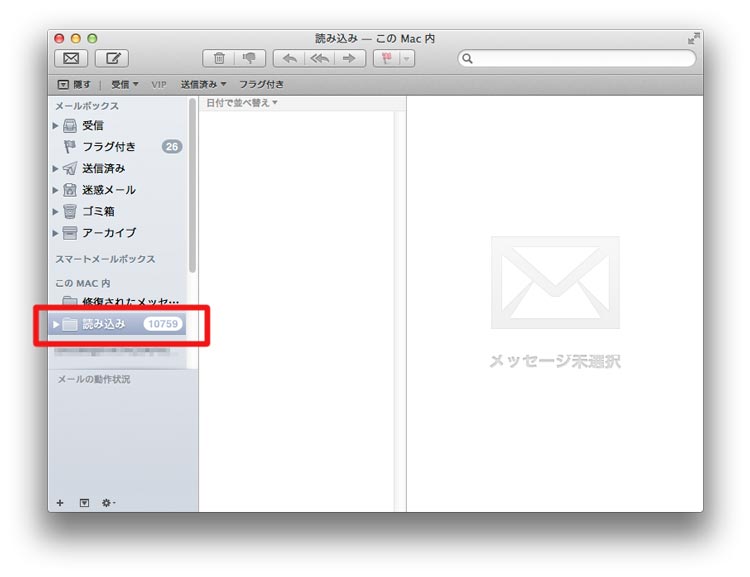Click the trash delete button

[x=219, y=58]
